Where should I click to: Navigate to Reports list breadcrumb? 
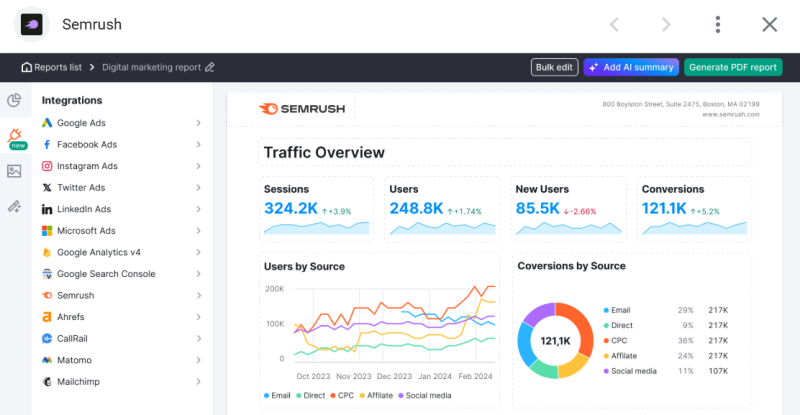[x=52, y=67]
